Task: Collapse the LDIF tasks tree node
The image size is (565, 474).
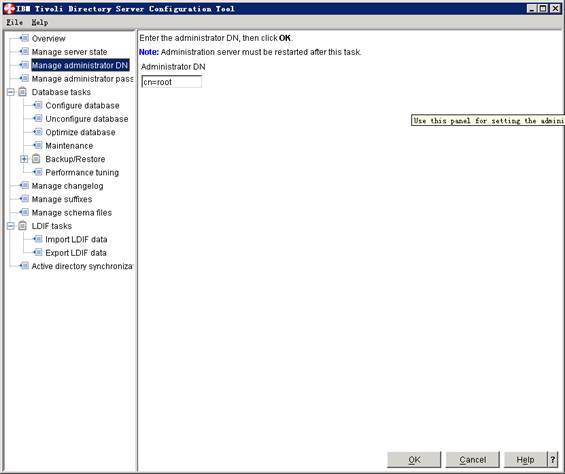Action: [11, 226]
